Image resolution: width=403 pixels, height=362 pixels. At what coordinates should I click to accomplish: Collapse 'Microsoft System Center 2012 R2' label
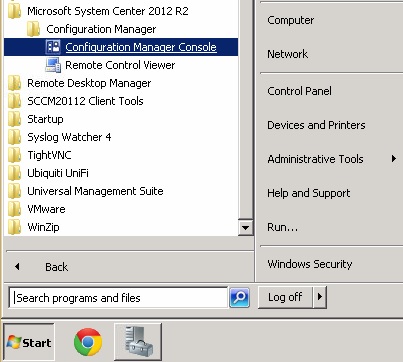[x=108, y=11]
